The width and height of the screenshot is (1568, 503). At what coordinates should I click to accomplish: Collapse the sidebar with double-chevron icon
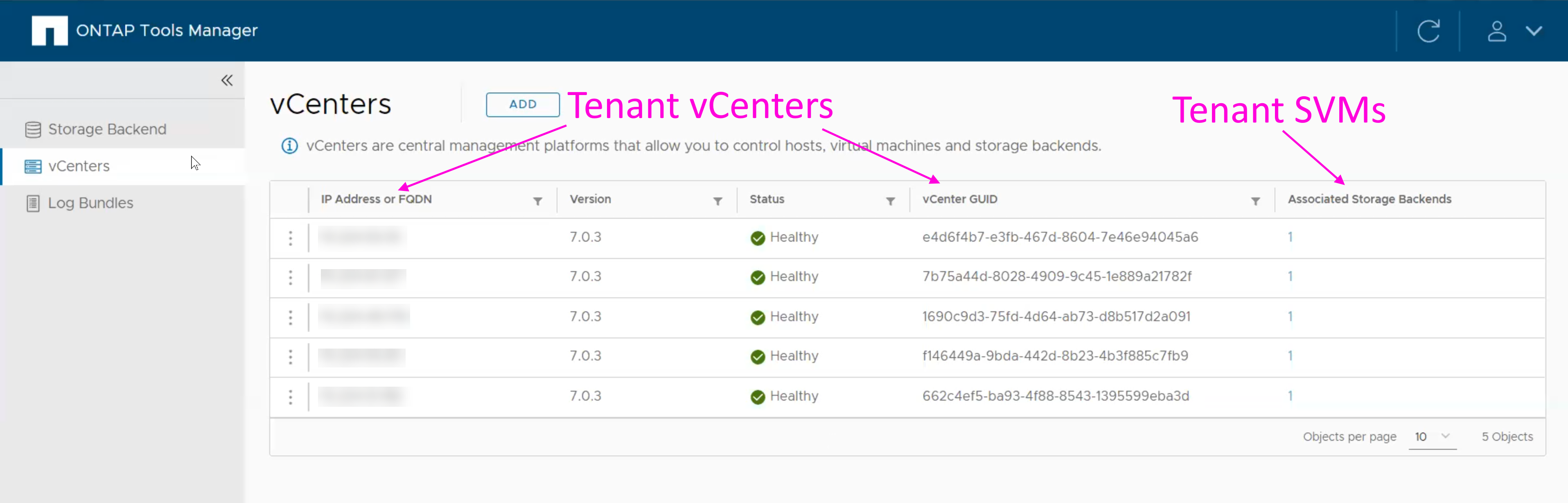(227, 80)
